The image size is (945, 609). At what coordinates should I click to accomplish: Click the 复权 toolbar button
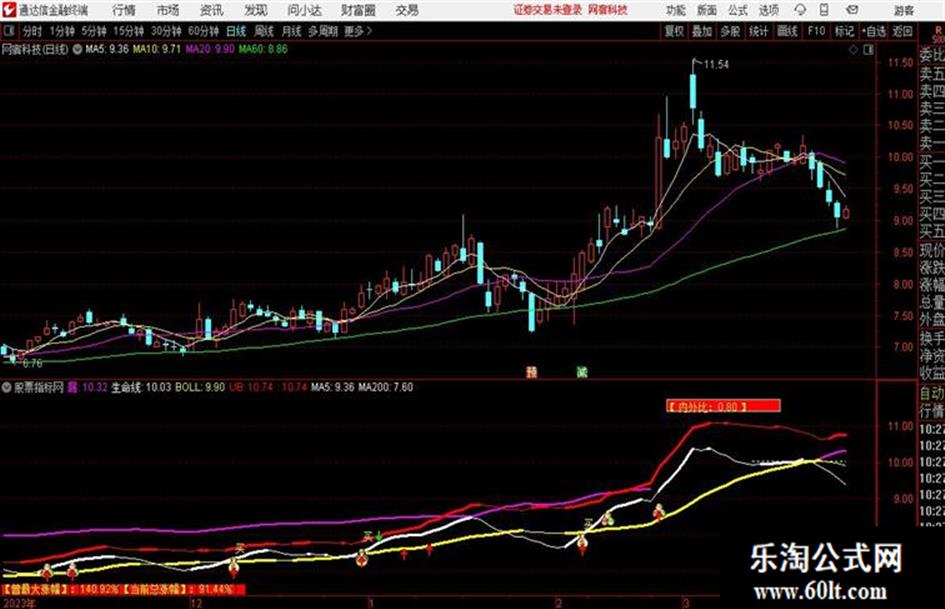point(674,31)
